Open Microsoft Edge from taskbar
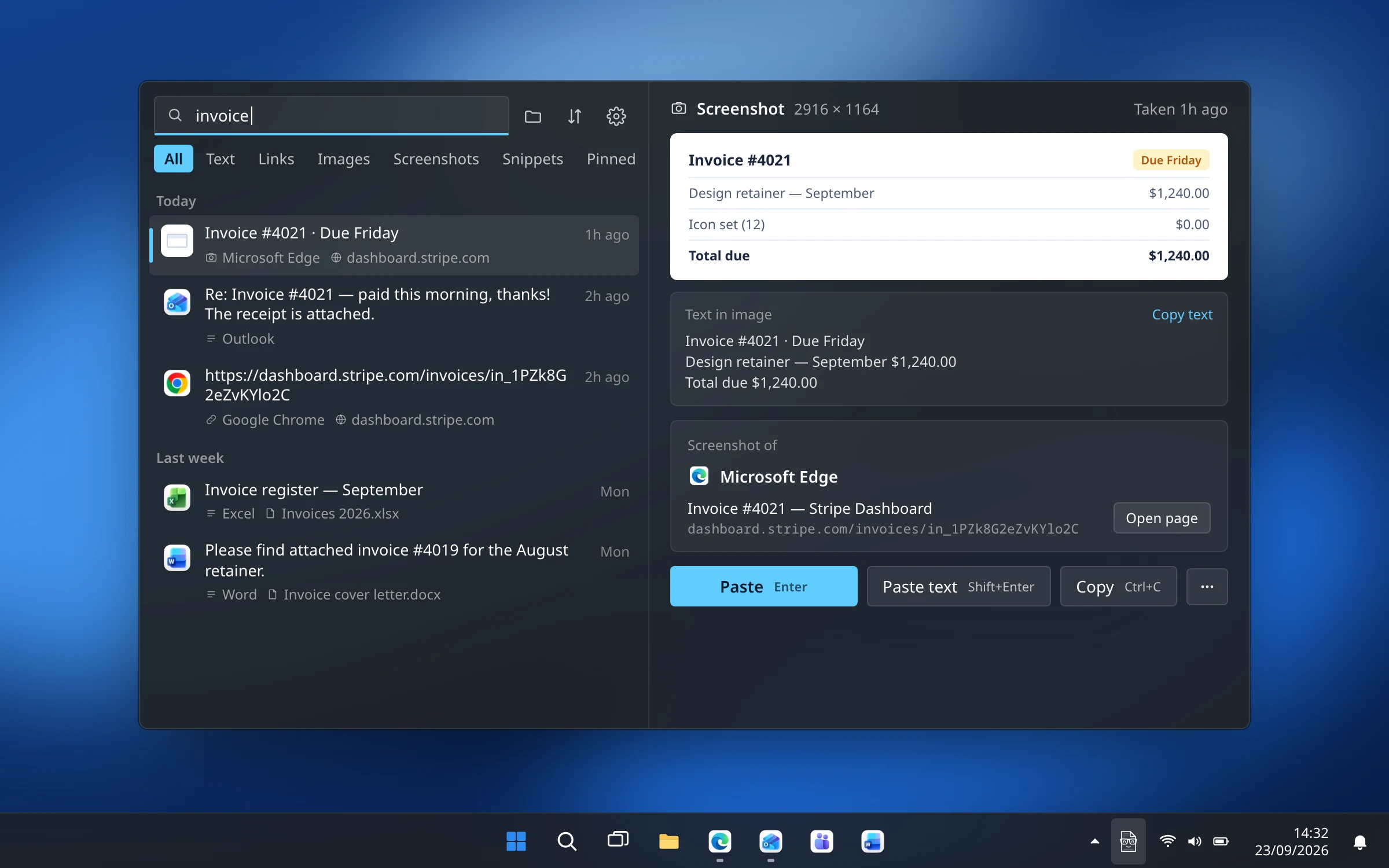Image resolution: width=1389 pixels, height=868 pixels. tap(719, 841)
